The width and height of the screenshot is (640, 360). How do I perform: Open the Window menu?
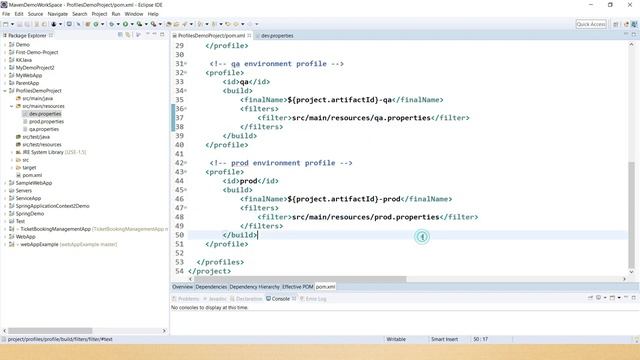[133, 14]
